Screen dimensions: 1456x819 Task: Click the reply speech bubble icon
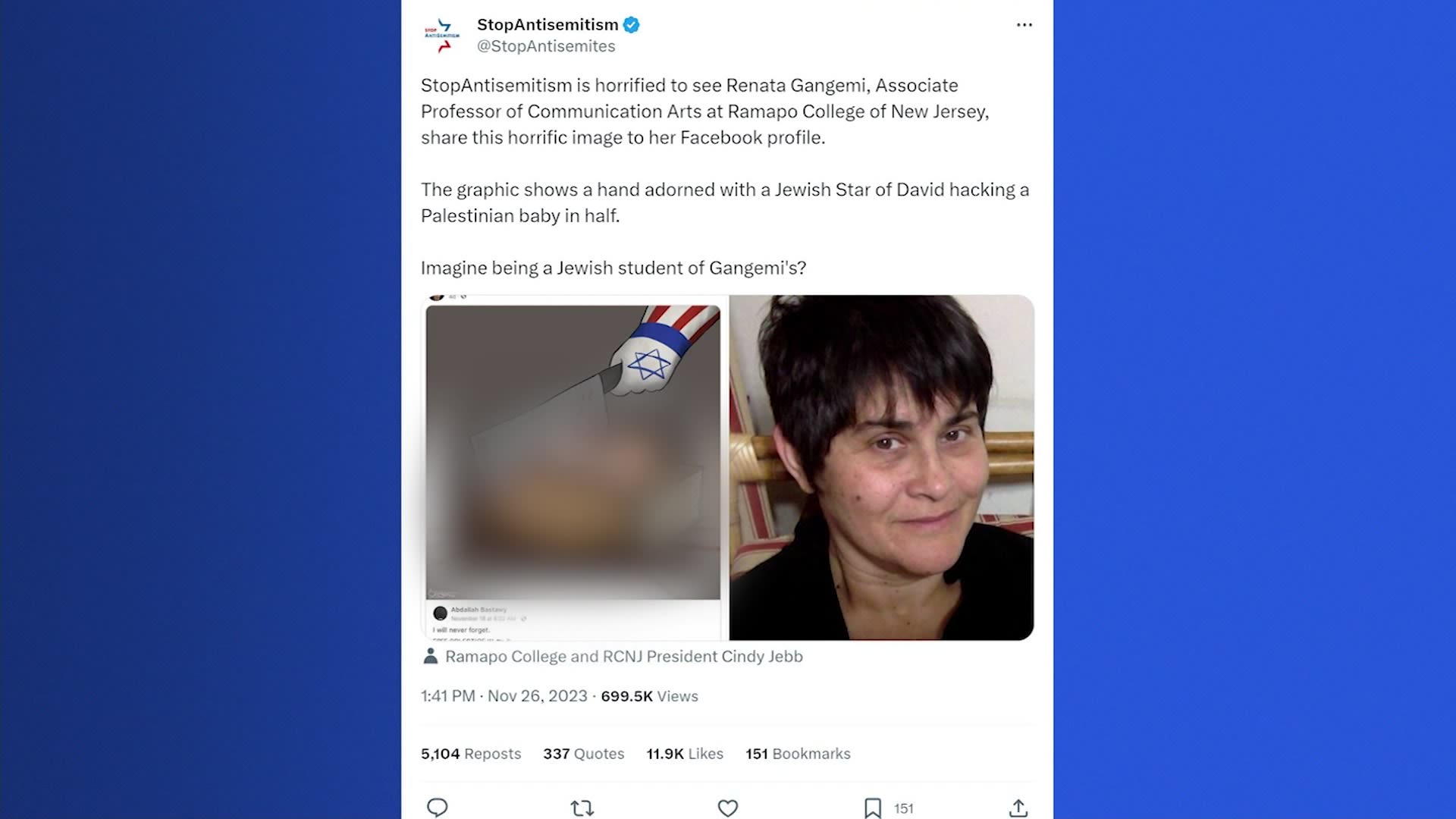coord(437,808)
